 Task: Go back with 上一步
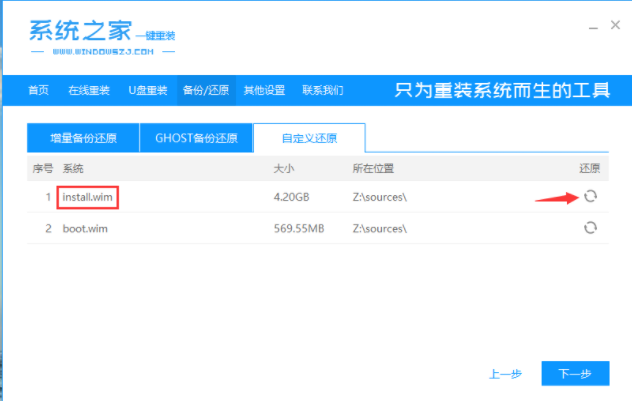(506, 374)
